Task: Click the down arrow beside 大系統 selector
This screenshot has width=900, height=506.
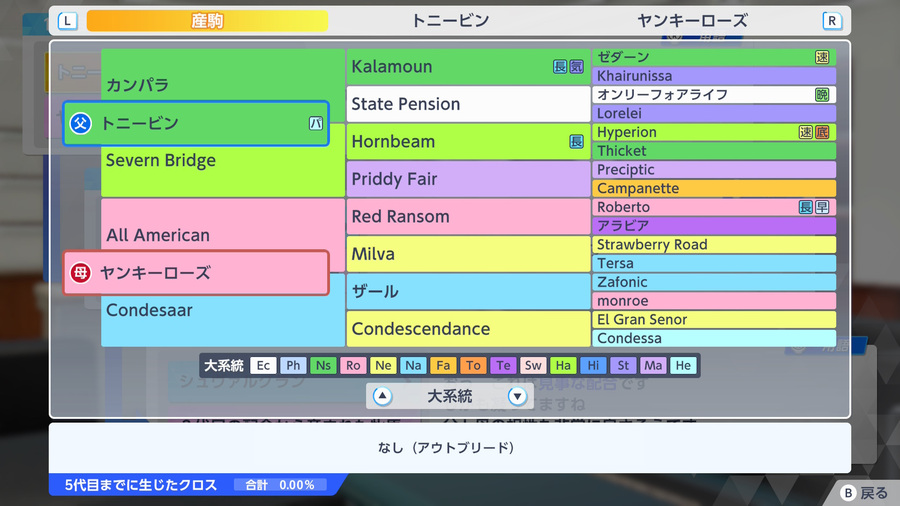Action: click(x=517, y=396)
